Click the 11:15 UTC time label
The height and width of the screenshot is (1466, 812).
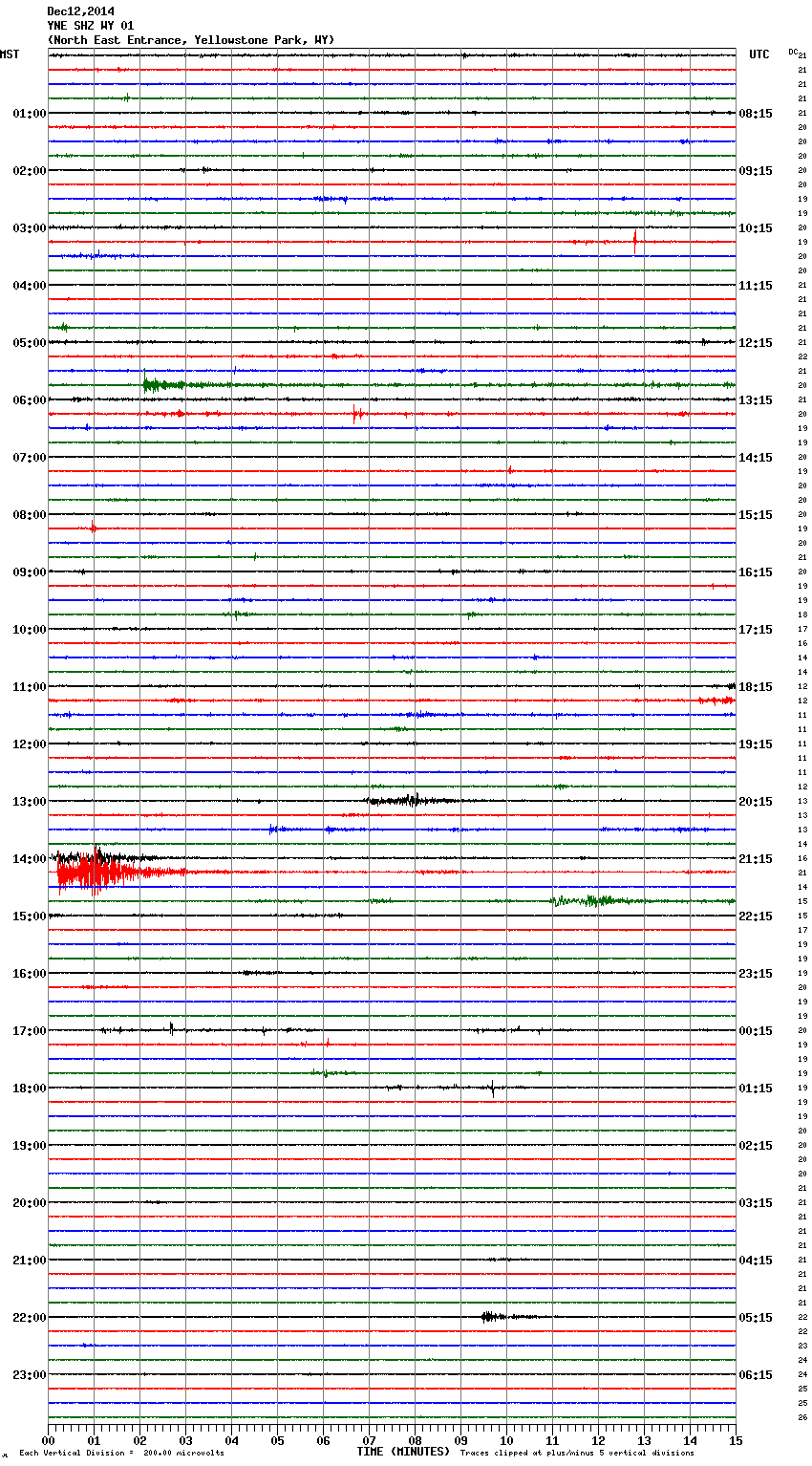click(756, 286)
